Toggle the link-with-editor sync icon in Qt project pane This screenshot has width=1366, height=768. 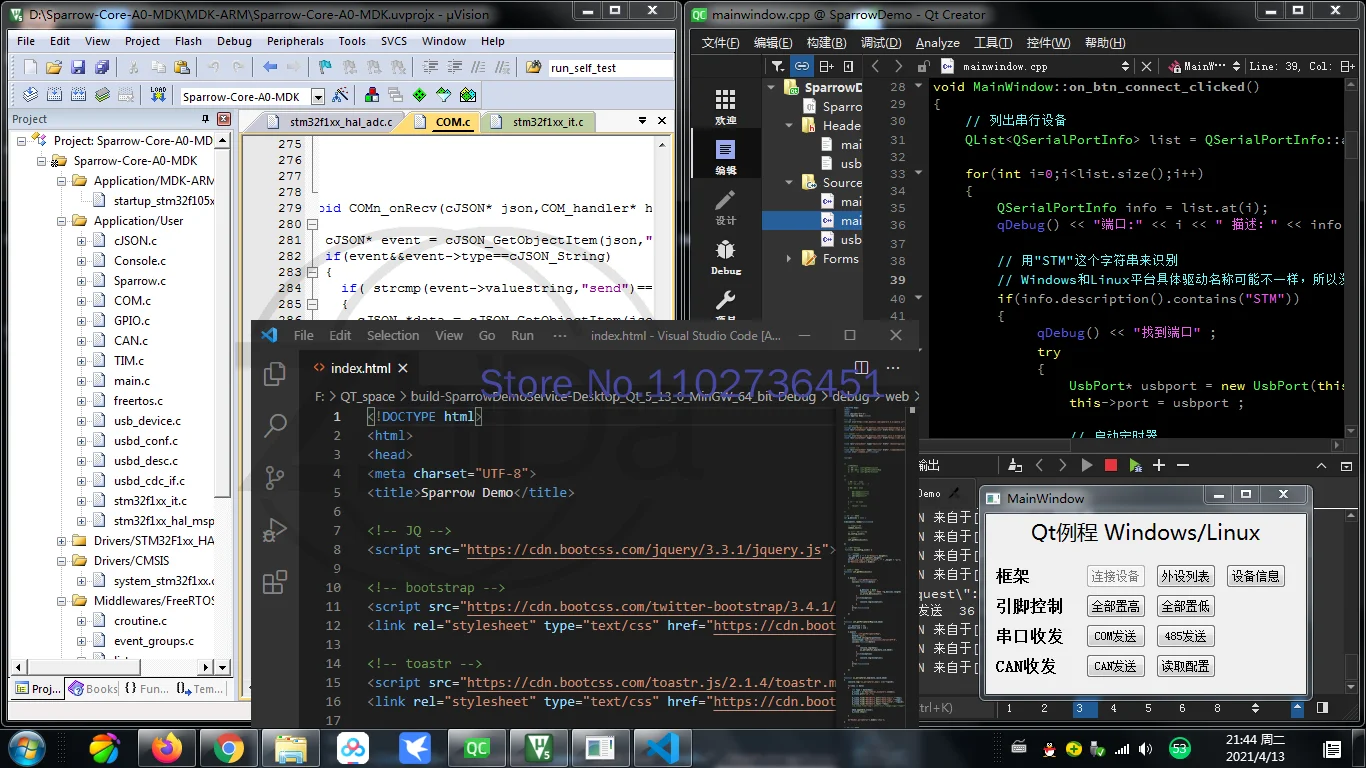[802, 66]
